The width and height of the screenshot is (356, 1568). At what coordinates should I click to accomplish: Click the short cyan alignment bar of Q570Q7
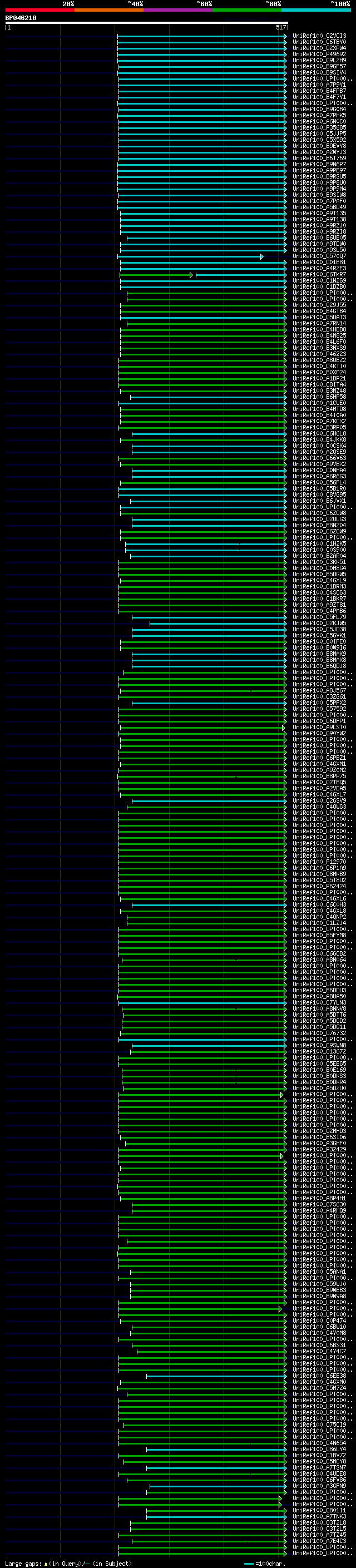pos(190,257)
